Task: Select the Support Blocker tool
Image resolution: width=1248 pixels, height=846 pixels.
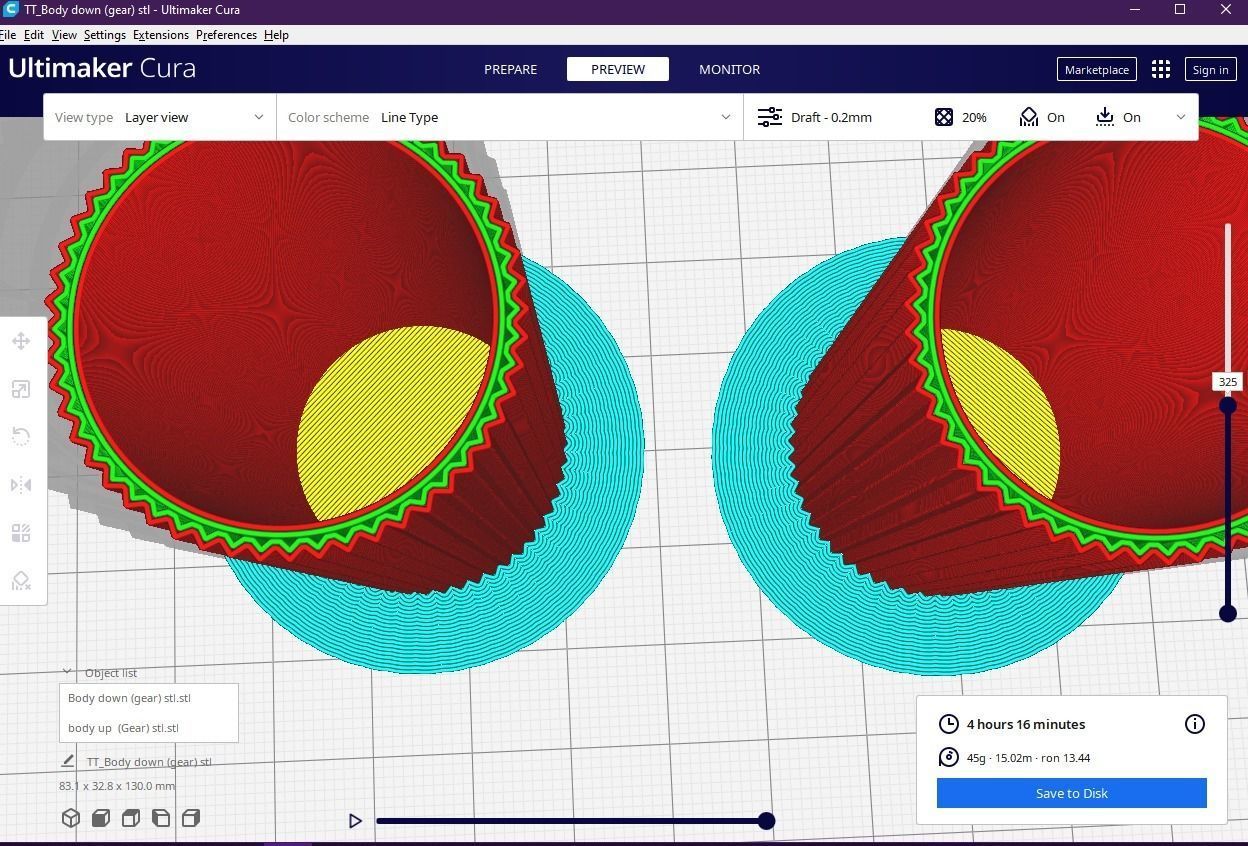Action: click(21, 581)
